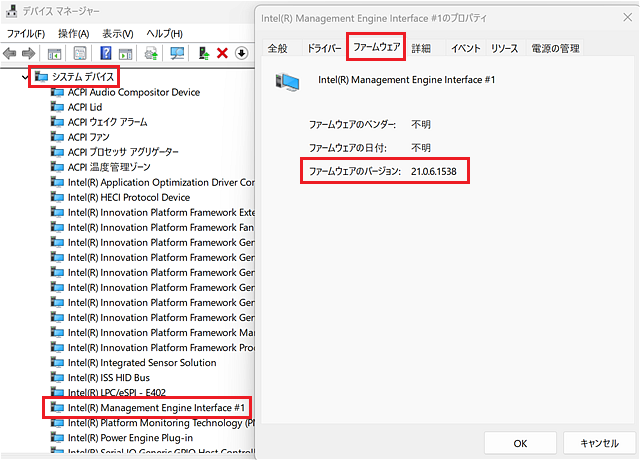This screenshot has height=460, width=640.
Task: Select Intel(R) Integrated Sensor Solution label
Action: tap(142, 362)
